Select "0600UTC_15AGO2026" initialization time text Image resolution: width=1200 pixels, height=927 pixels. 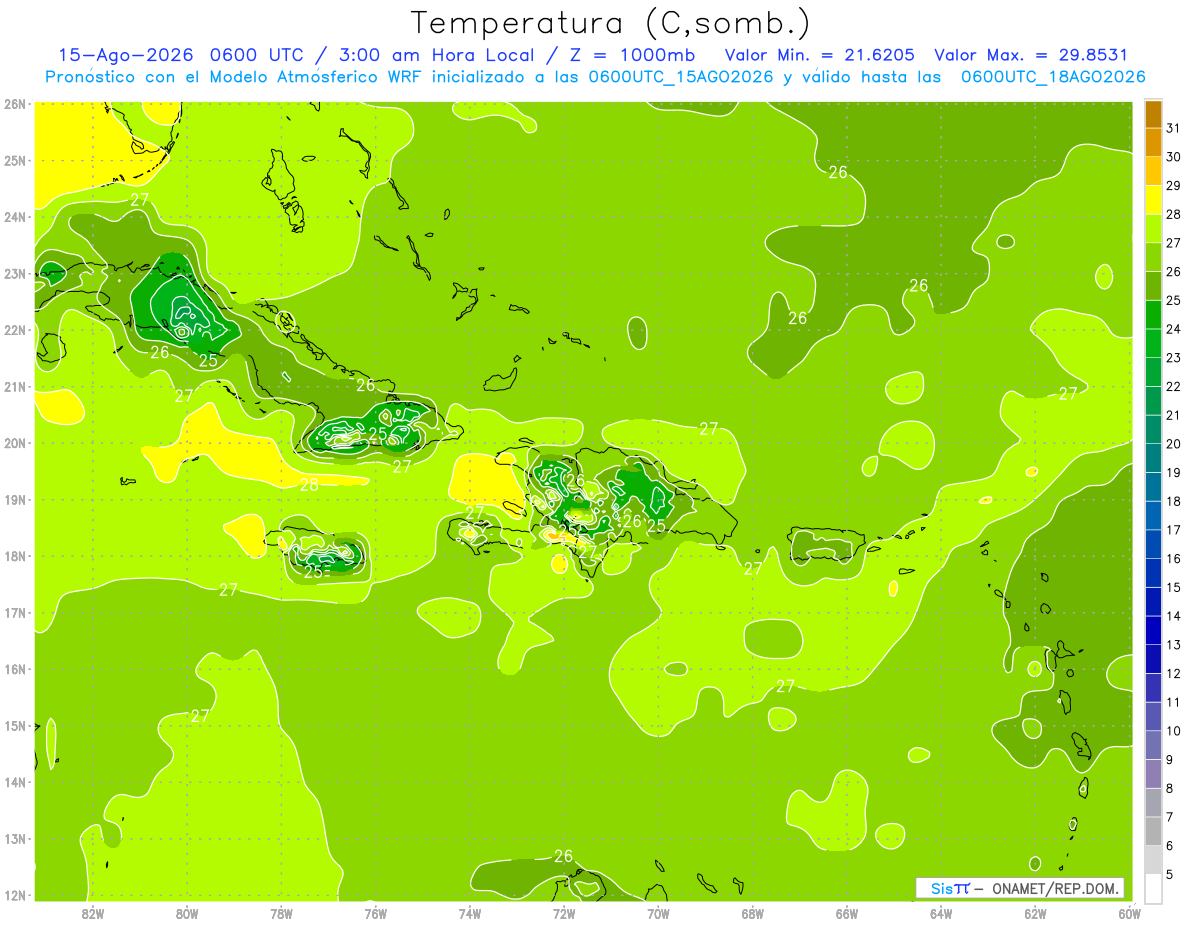click(681, 77)
